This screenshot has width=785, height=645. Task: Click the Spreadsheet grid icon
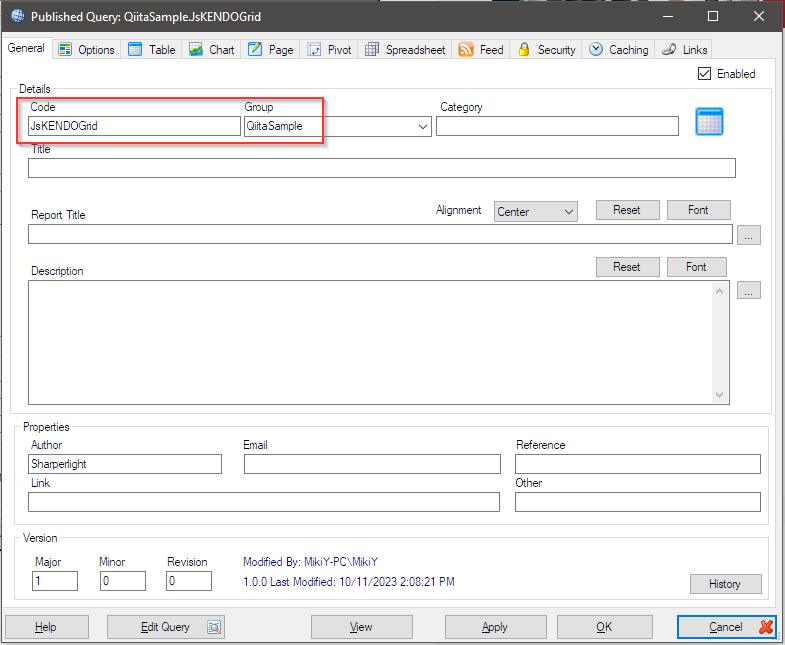(372, 49)
